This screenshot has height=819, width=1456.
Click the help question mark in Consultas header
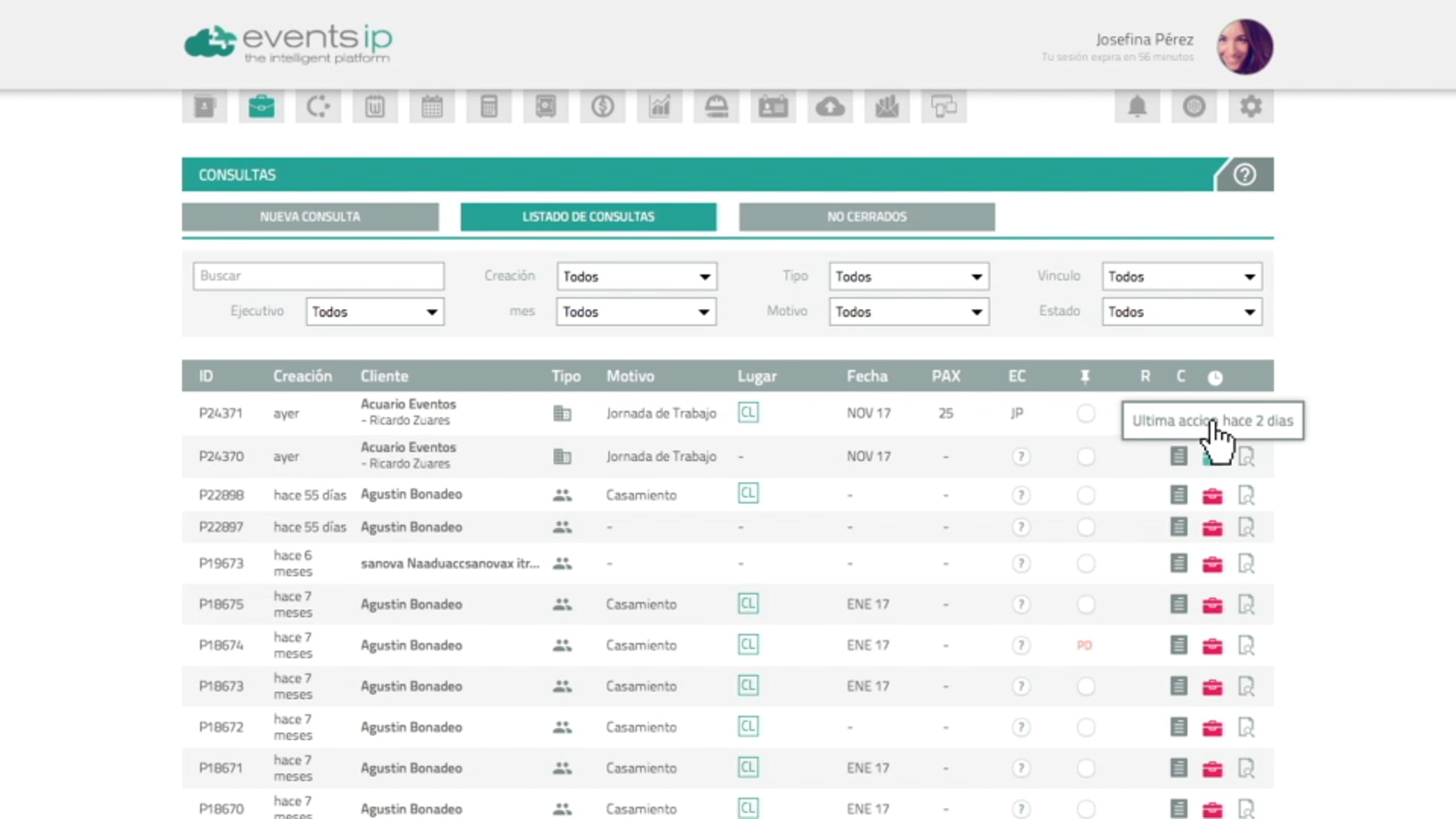click(x=1244, y=175)
